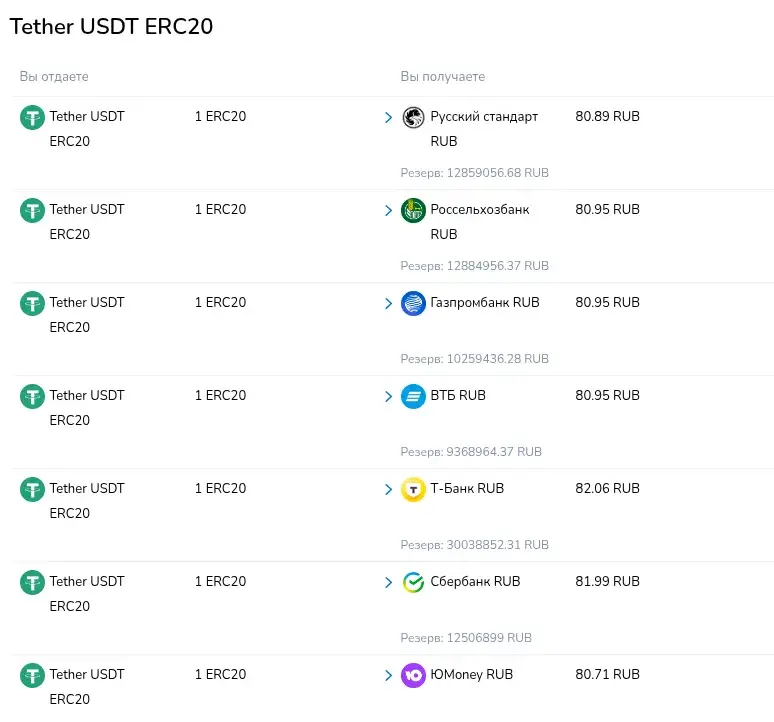Click '1 ERC20' amount in Сбербанк row

click(220, 581)
